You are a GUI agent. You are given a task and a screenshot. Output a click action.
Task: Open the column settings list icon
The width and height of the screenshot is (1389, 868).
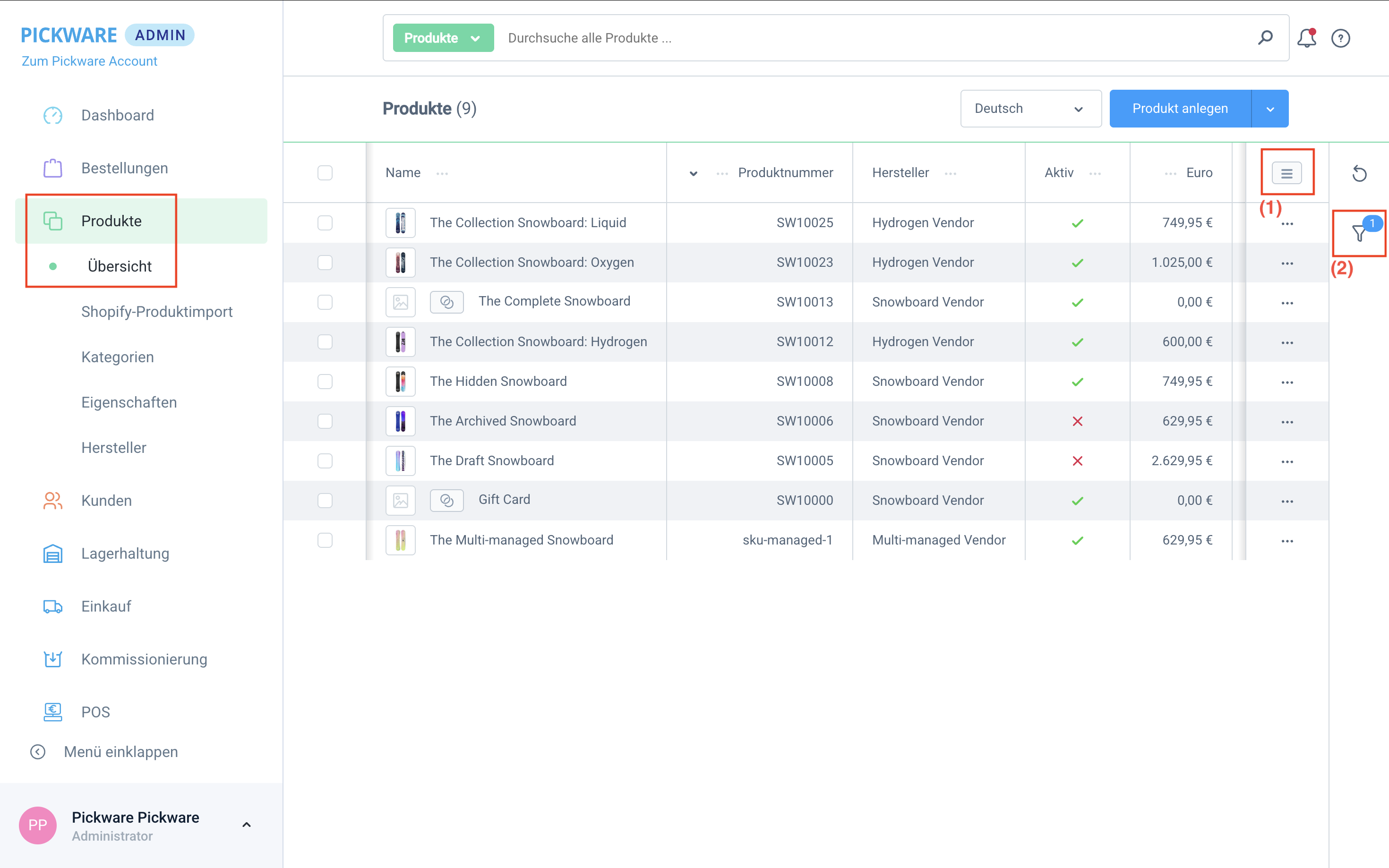[1286, 173]
